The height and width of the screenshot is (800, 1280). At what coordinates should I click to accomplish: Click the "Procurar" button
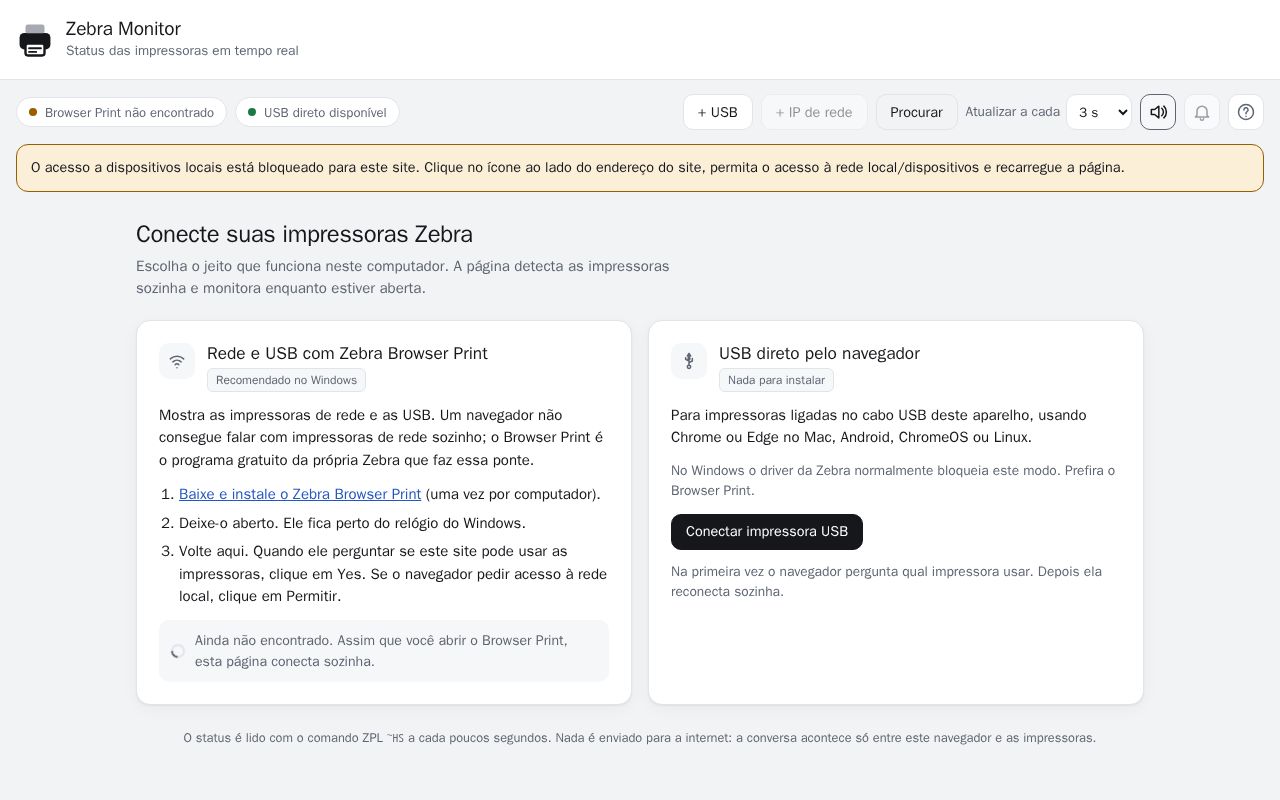point(917,112)
